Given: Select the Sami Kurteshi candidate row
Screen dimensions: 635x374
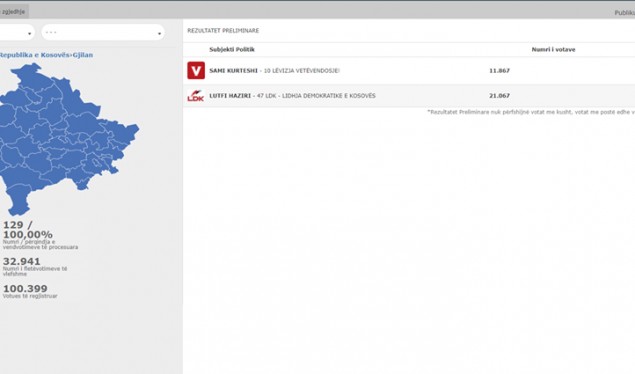Looking at the screenshot, I should coord(409,70).
